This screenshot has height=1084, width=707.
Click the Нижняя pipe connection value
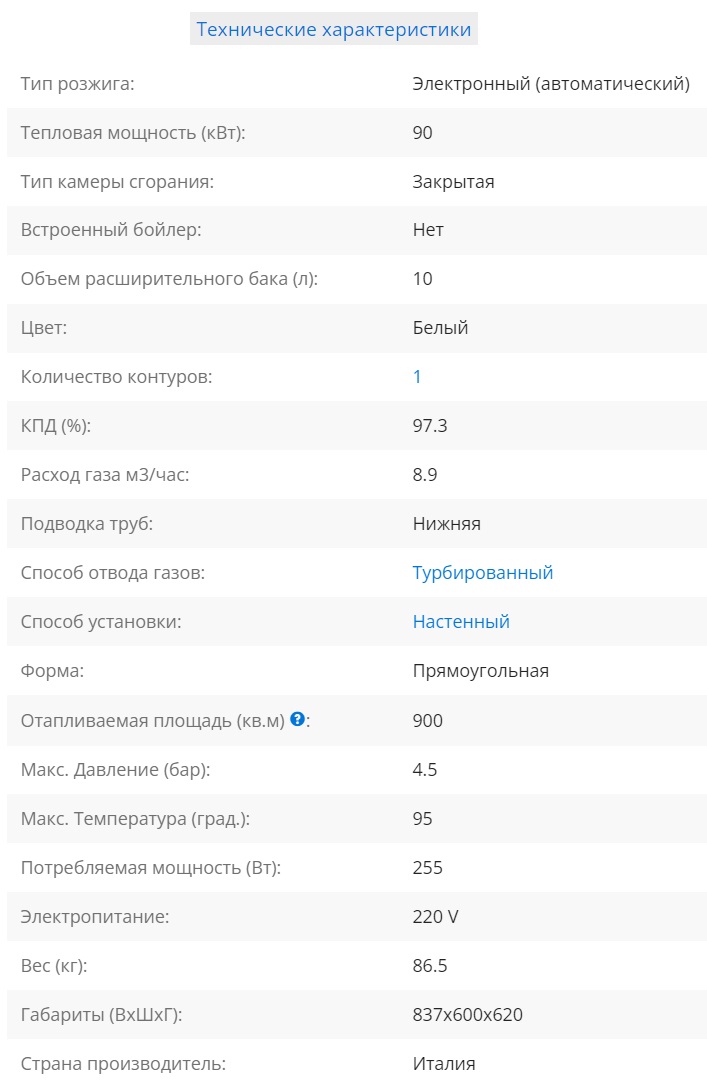pos(446,524)
